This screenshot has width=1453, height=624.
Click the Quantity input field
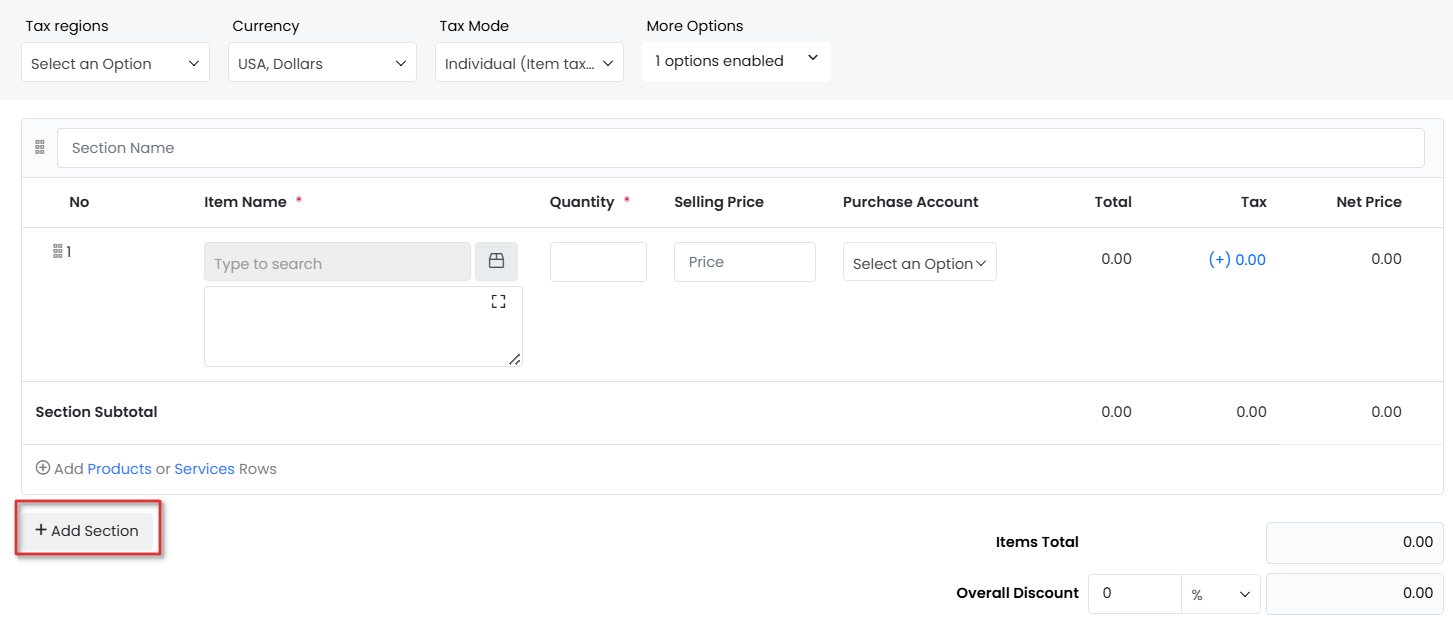pyautogui.click(x=598, y=262)
